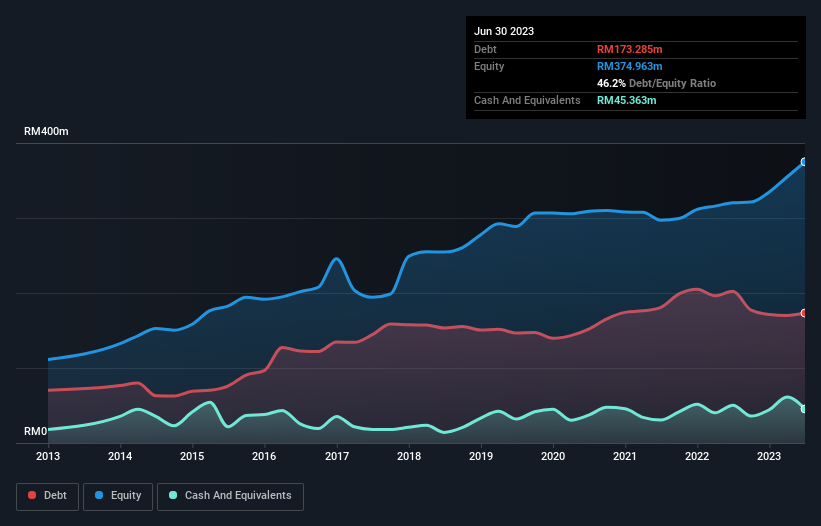Click the 2023 x-axis label
821x526 pixels.
click(769, 456)
